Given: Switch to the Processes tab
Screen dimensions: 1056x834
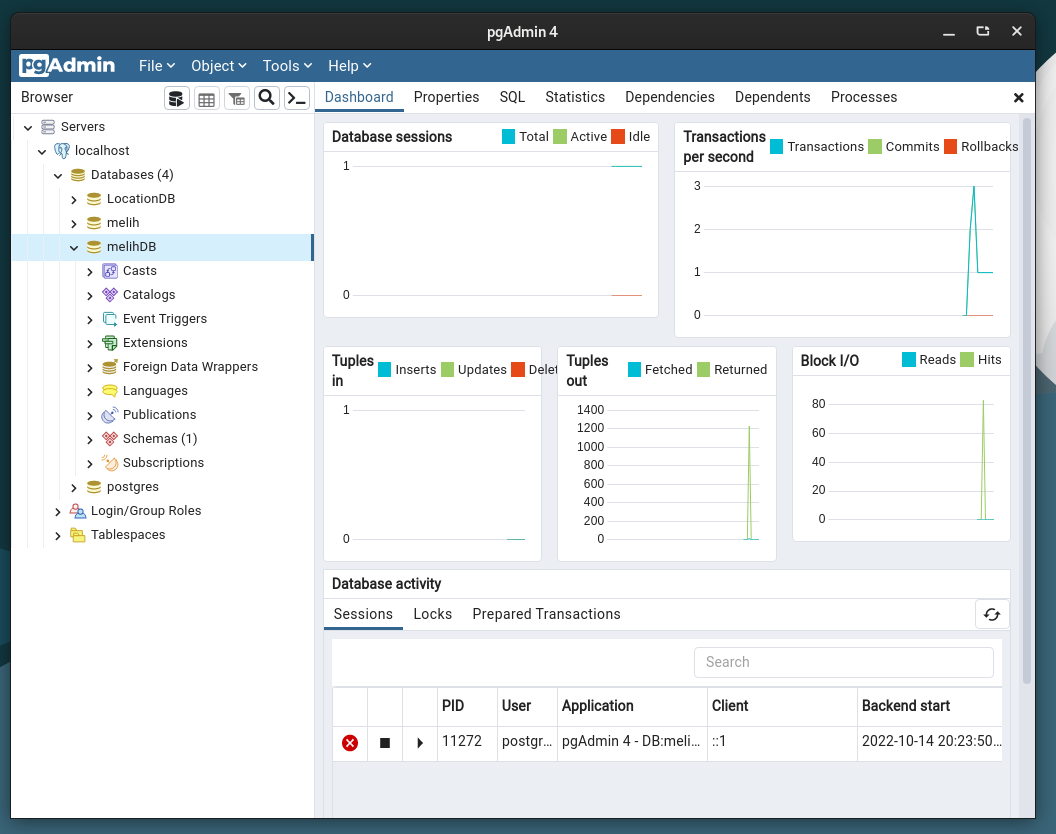Looking at the screenshot, I should [x=864, y=97].
